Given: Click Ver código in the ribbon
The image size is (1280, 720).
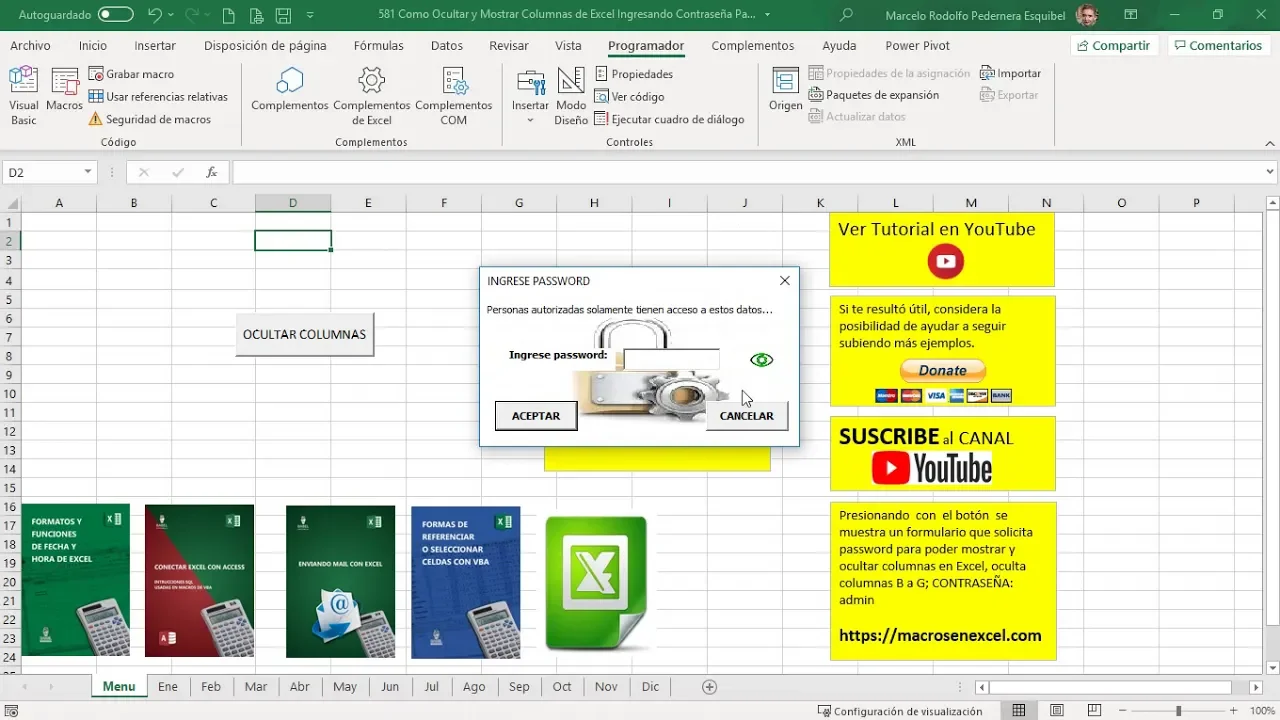Looking at the screenshot, I should click(629, 96).
